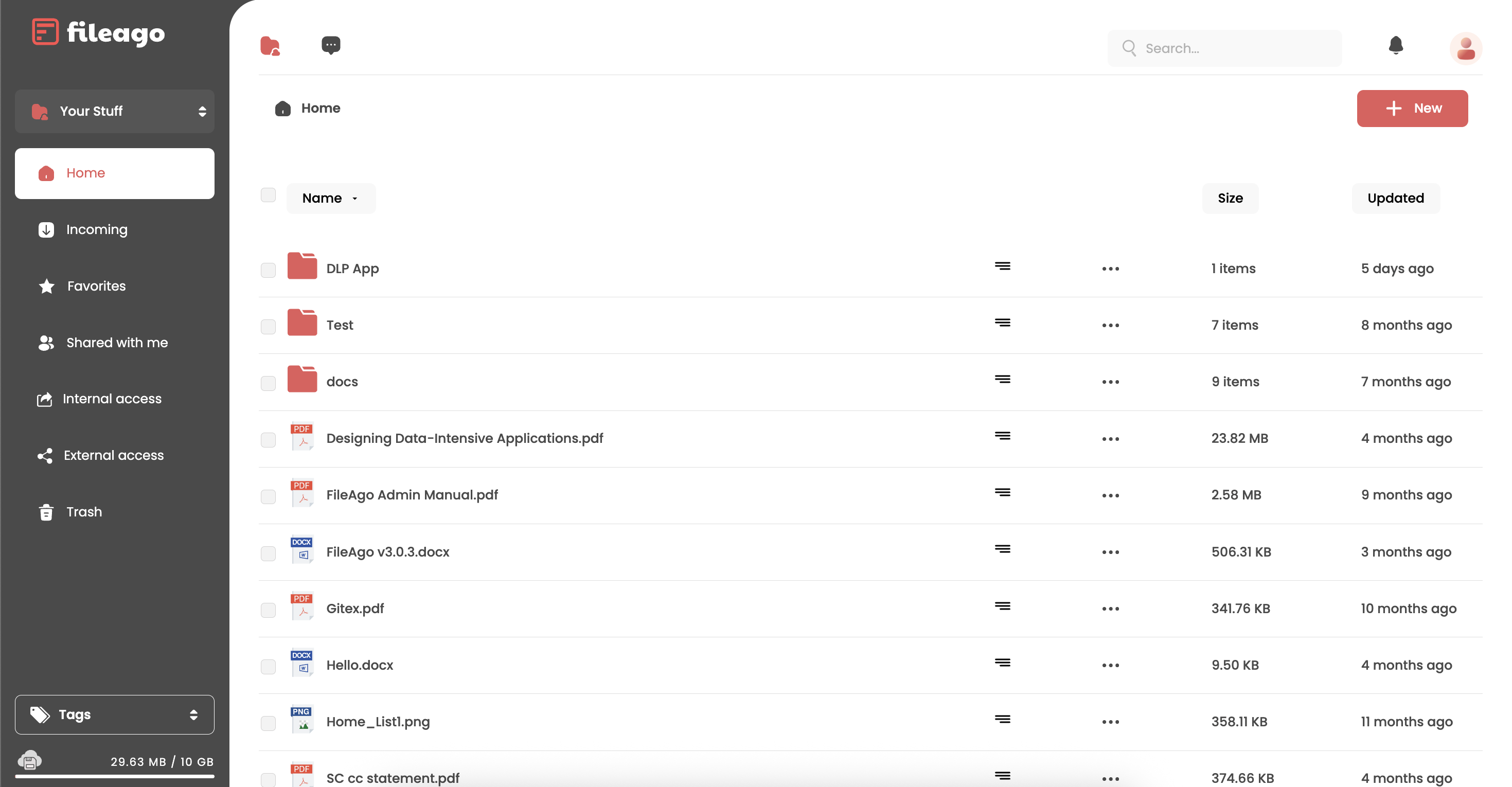
Task: Click the storage cloud icon
Action: click(x=29, y=761)
